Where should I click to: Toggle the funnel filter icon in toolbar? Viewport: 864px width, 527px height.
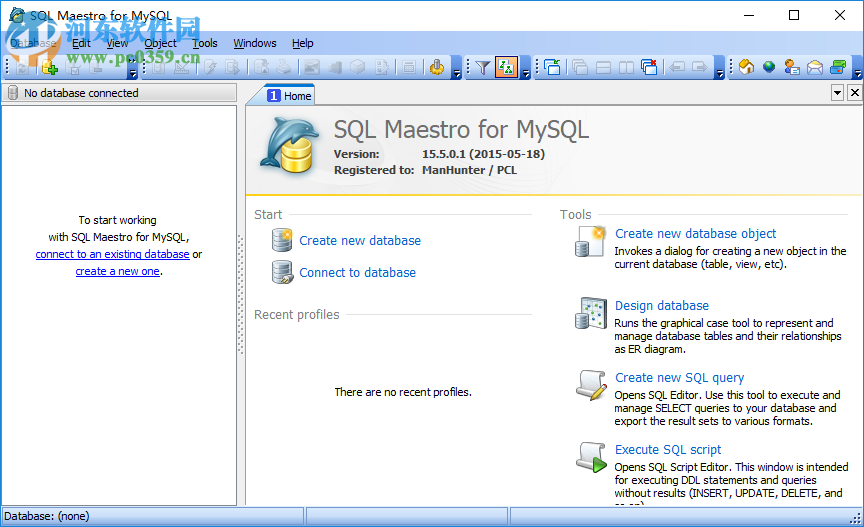[483, 67]
